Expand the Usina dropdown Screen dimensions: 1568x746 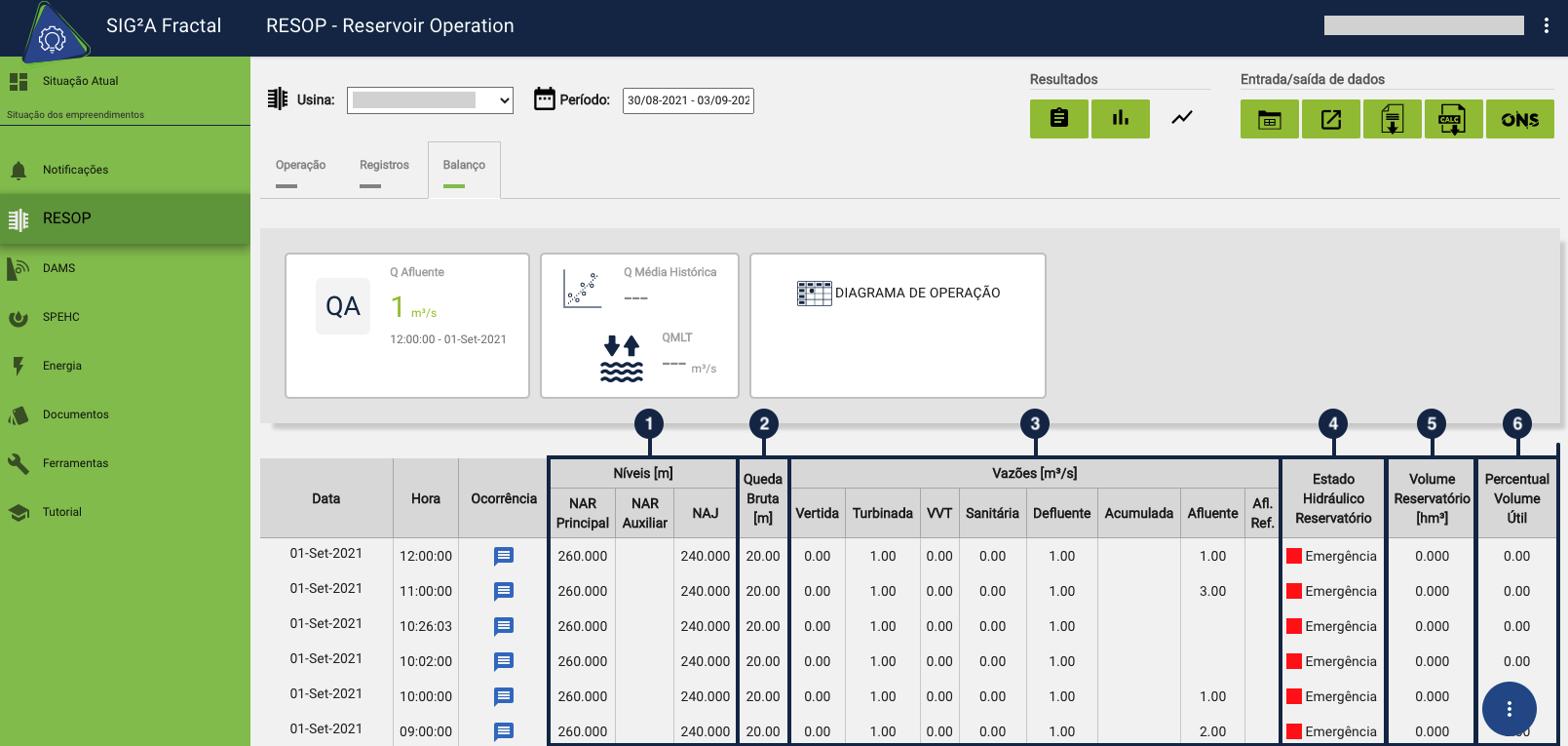point(430,100)
